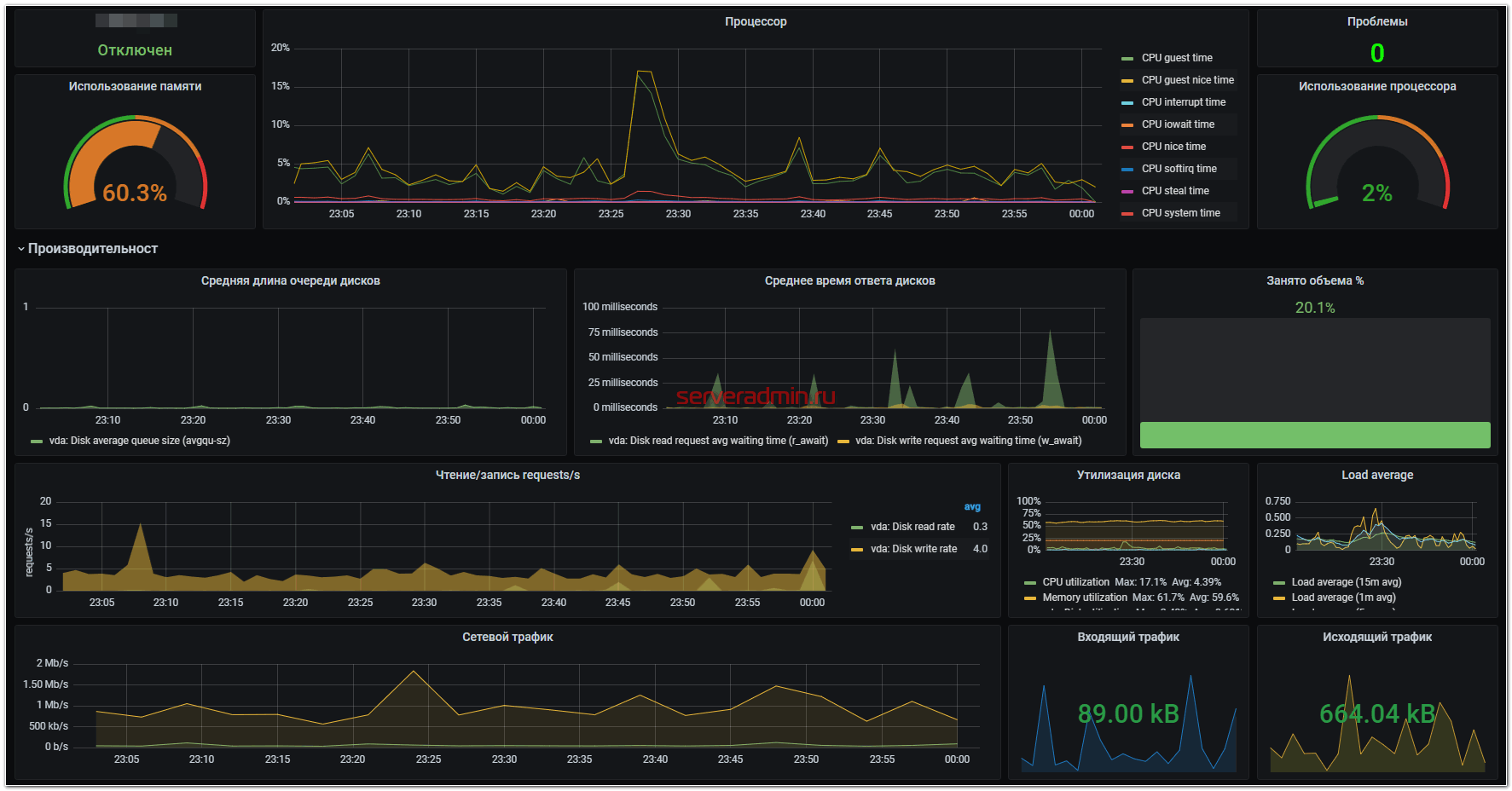Click the Disk average queue size legend marker
Image resolution: width=1512 pixels, height=791 pixels.
pyautogui.click(x=36, y=442)
